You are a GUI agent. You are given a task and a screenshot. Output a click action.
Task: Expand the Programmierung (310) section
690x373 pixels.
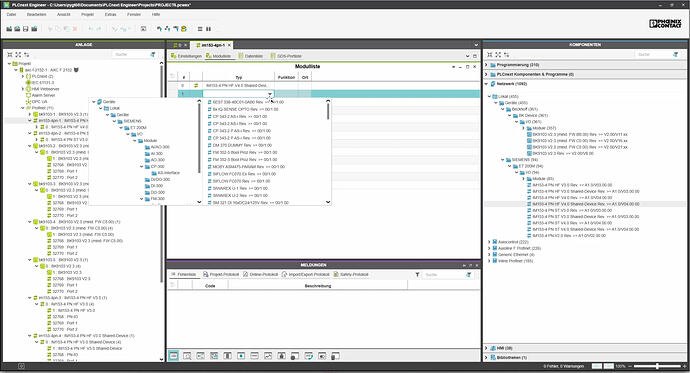point(486,65)
